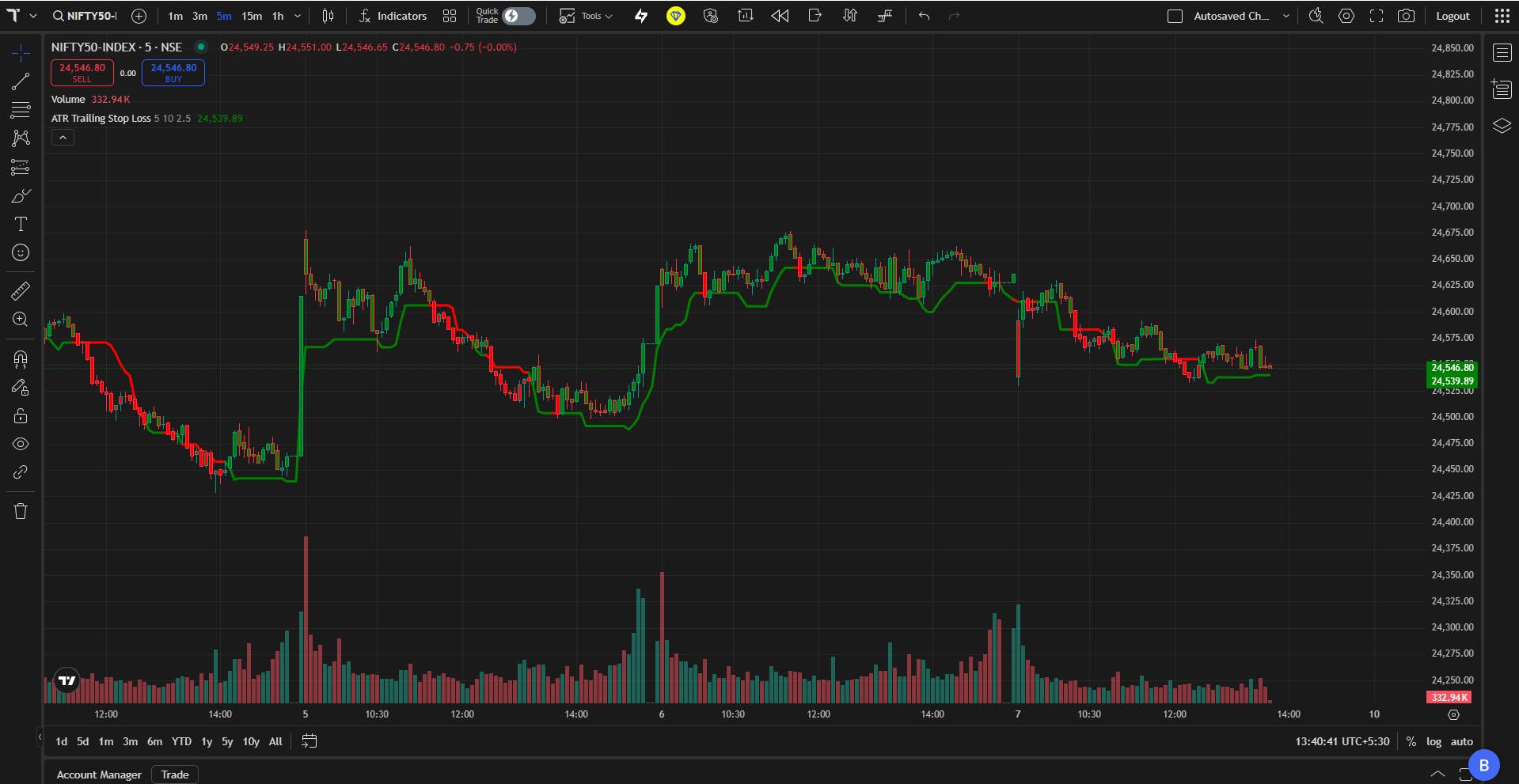Viewport: 1519px width, 784px height.
Task: Activate the zoom-in magnifier tool
Action: 21,320
